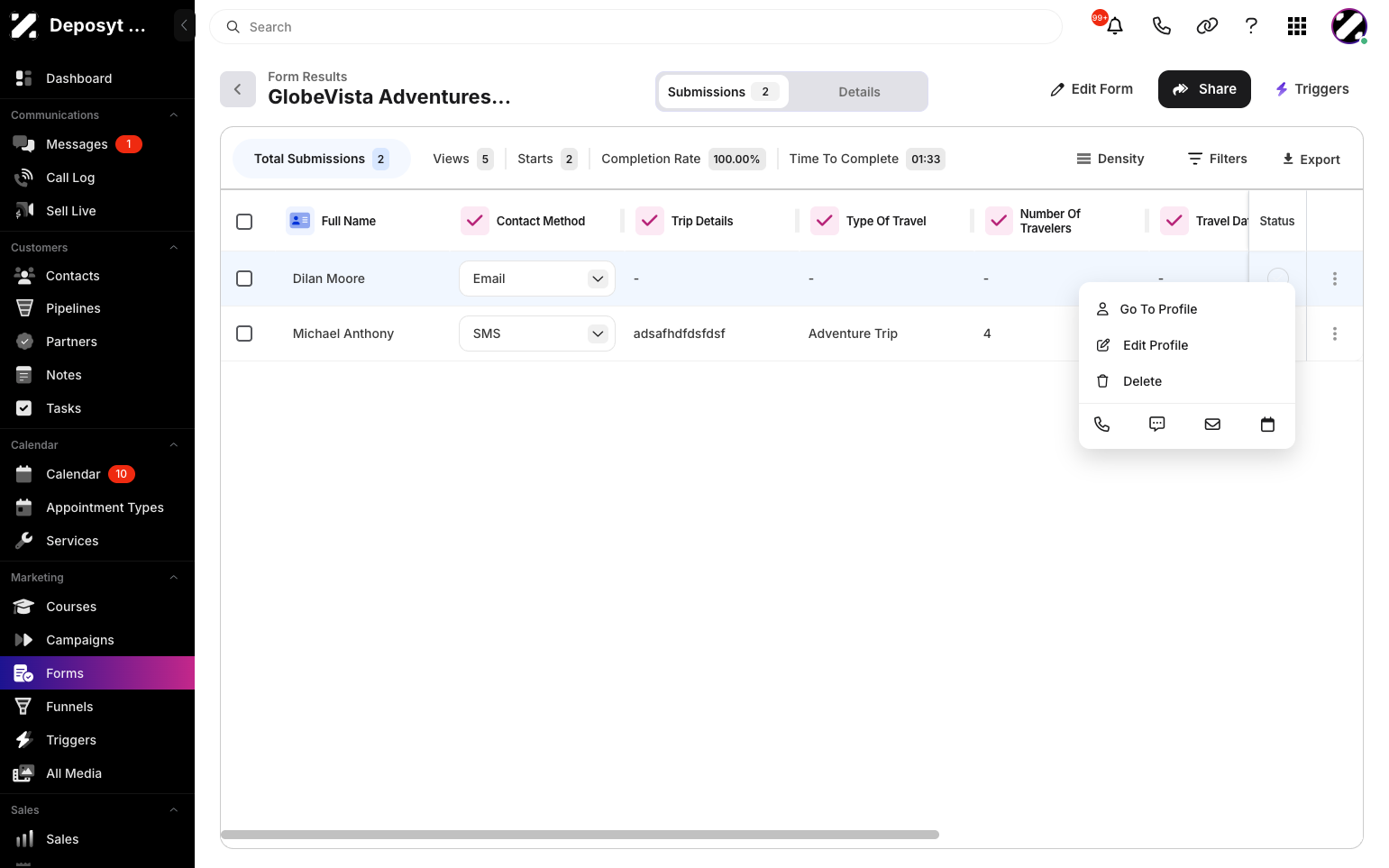Open row actions for Michael Anthony
1389x868 pixels.
tap(1335, 333)
